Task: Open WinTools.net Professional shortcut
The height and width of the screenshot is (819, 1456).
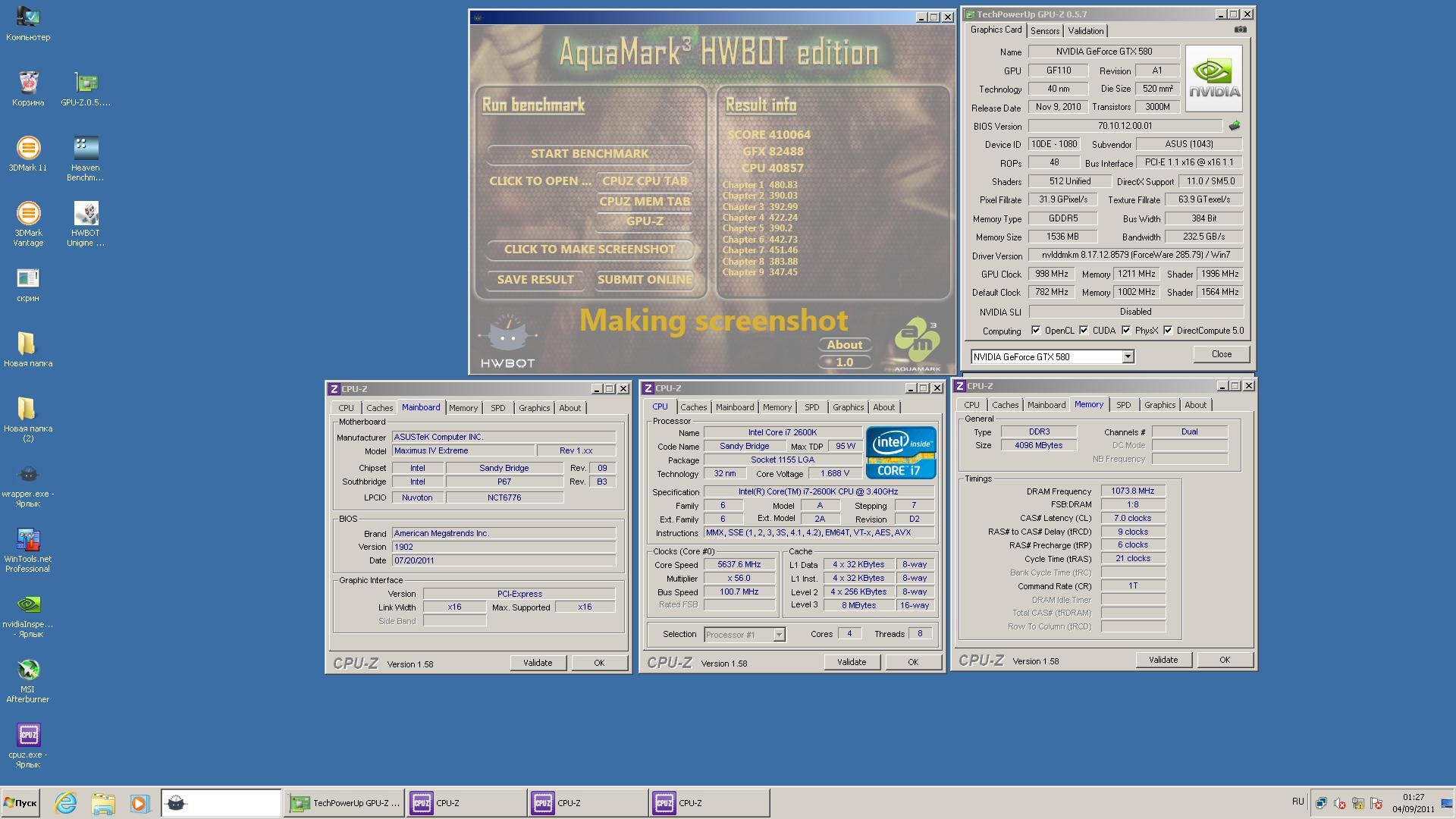Action: (x=28, y=550)
